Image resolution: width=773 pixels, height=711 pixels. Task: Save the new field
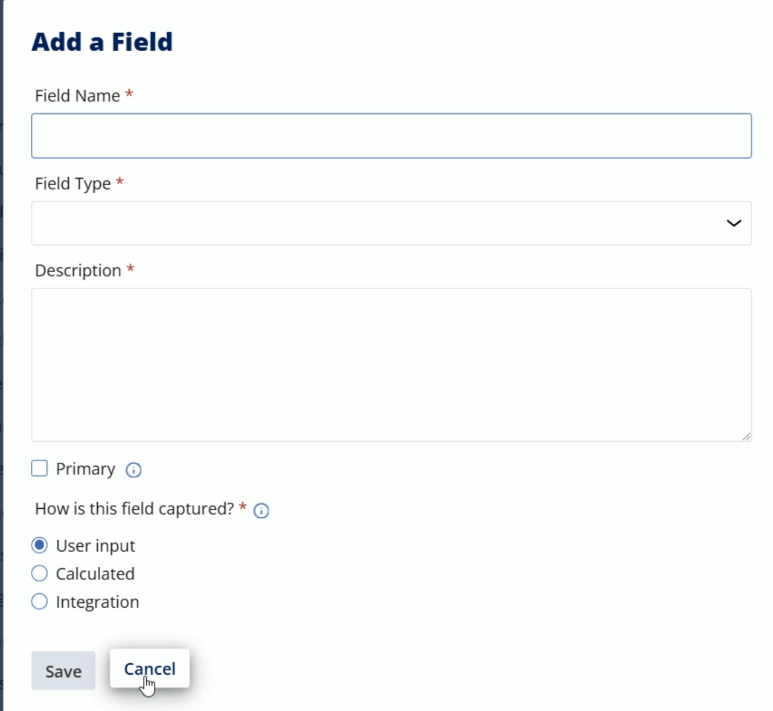[63, 671]
